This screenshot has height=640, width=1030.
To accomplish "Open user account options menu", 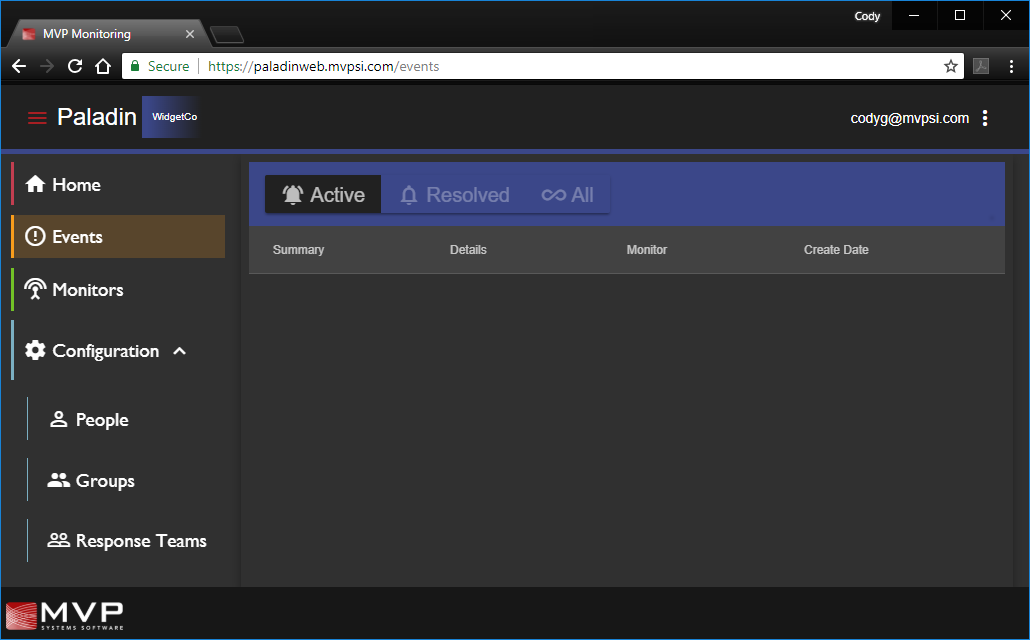I will point(985,118).
